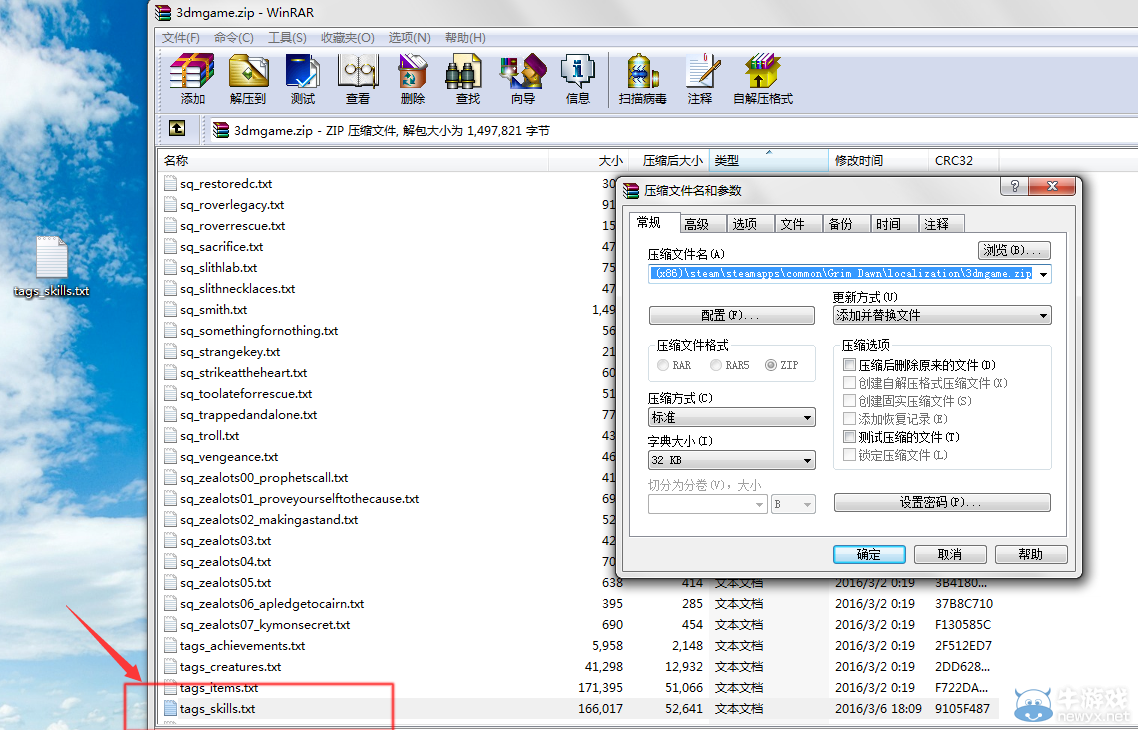This screenshot has height=730, width=1138.
Task: Click the dialog help question mark button
Action: 1015,186
